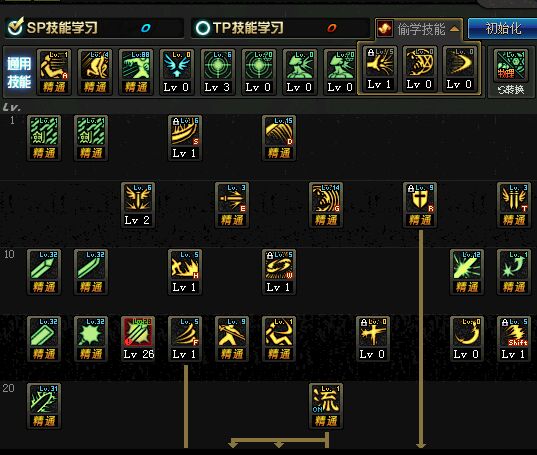537x455 pixels.
Task: Enable the SP技能学习 checkbox
Action: 15,27
